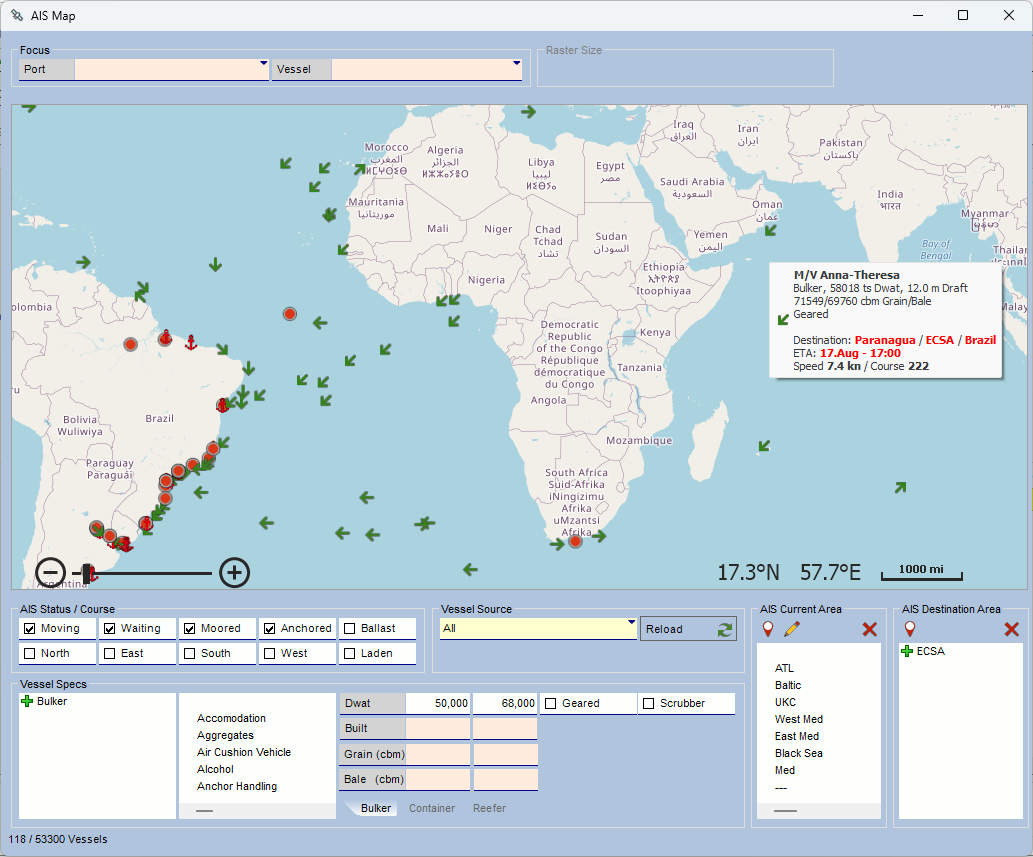Click the Dwat minimum field showing 50,000
The width and height of the screenshot is (1033, 857).
click(438, 704)
